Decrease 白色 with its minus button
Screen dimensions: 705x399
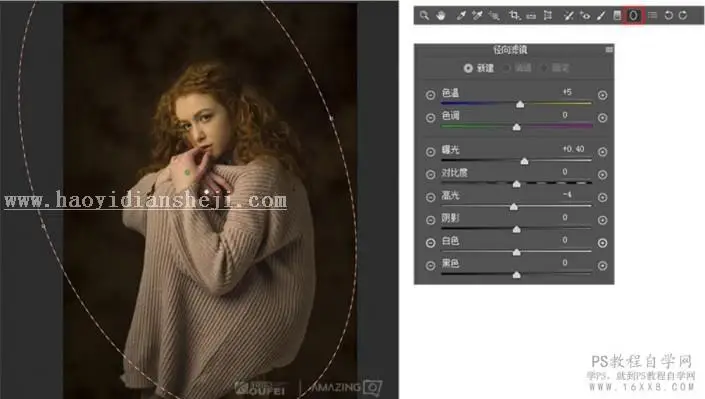[x=430, y=243]
